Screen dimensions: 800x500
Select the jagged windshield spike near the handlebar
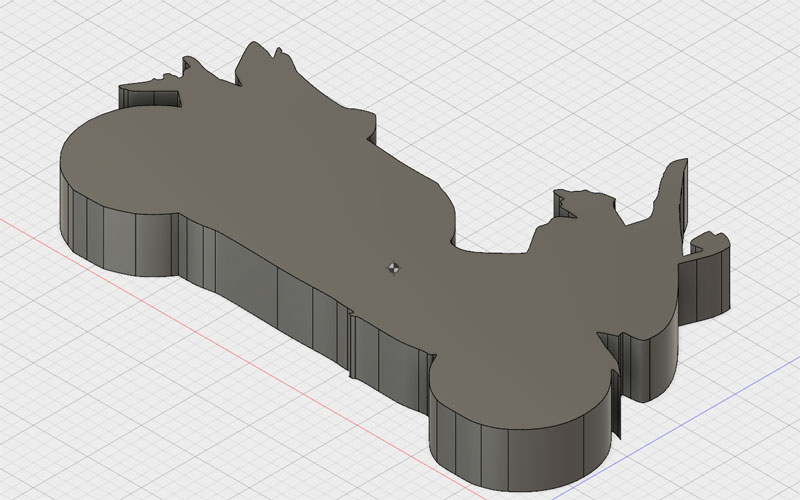(568, 205)
